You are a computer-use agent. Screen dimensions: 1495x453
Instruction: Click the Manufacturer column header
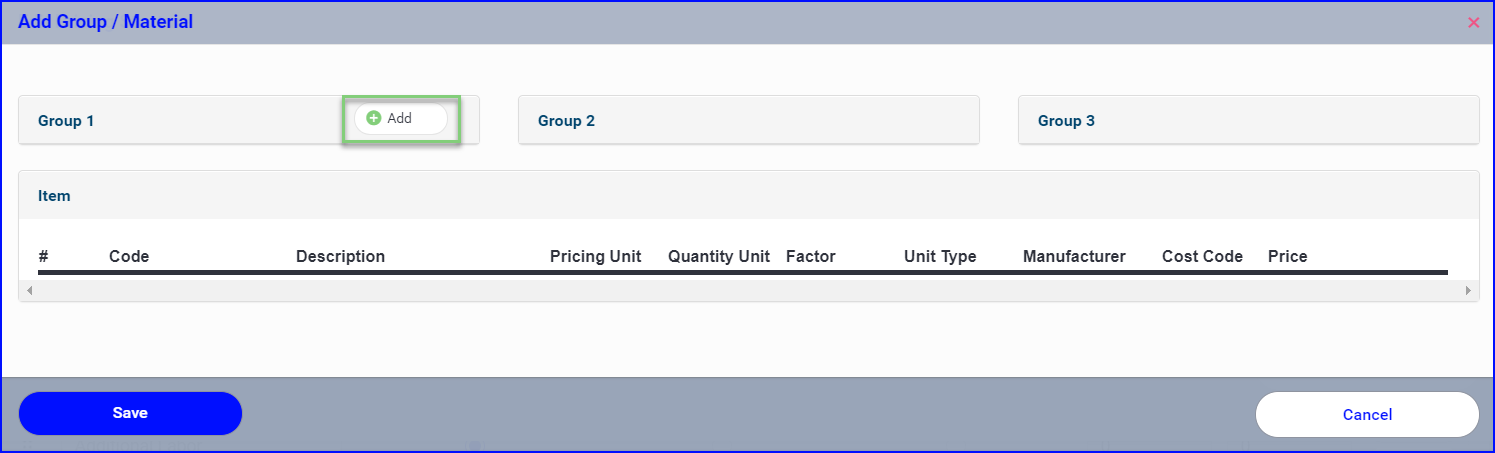tap(1074, 256)
